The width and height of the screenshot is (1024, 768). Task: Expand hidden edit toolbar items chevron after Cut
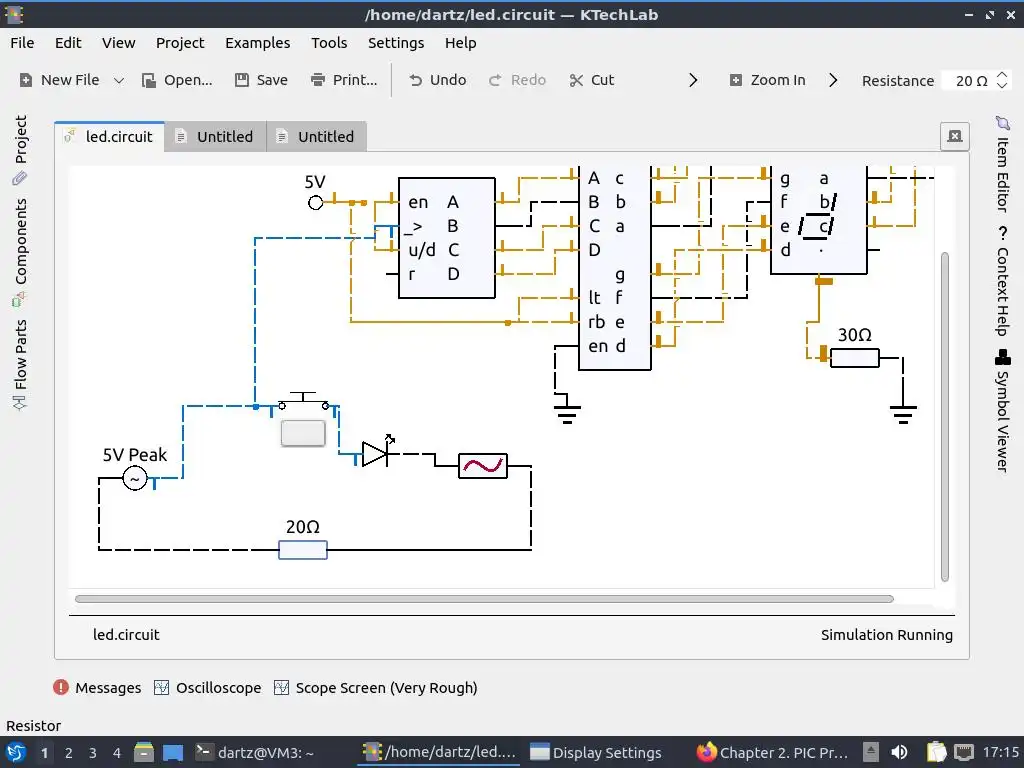pos(693,80)
